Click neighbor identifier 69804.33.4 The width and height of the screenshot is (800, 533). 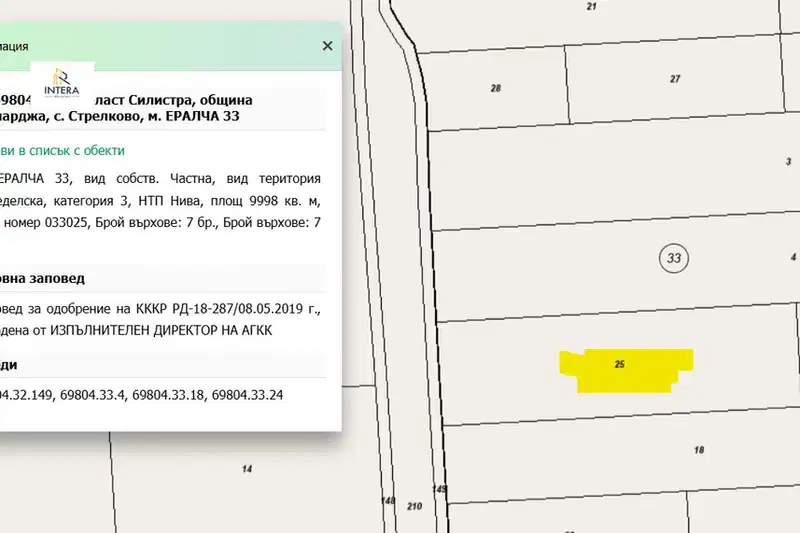tap(92, 395)
